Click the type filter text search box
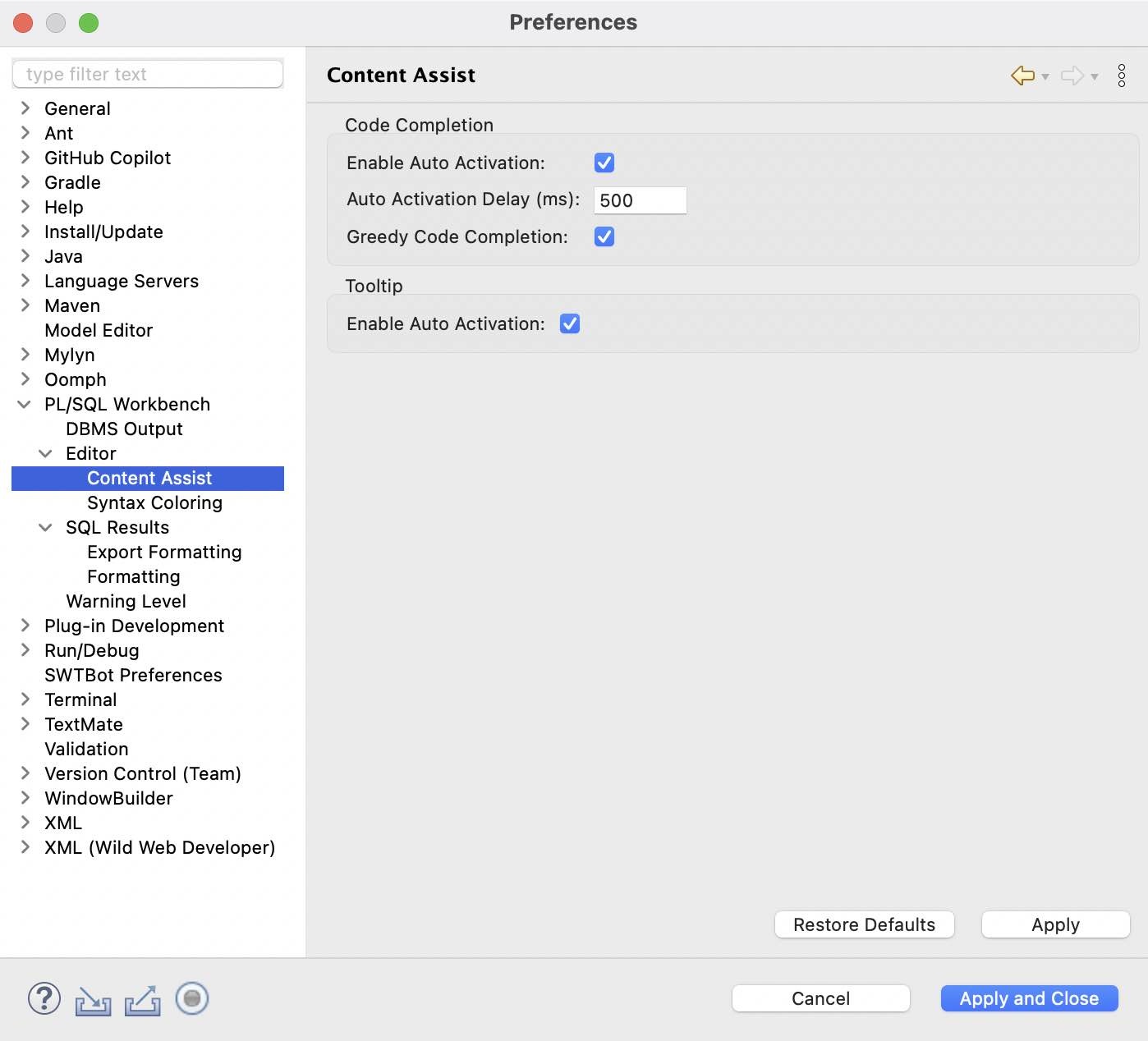Screen dimensions: 1148x1041 click(x=148, y=74)
